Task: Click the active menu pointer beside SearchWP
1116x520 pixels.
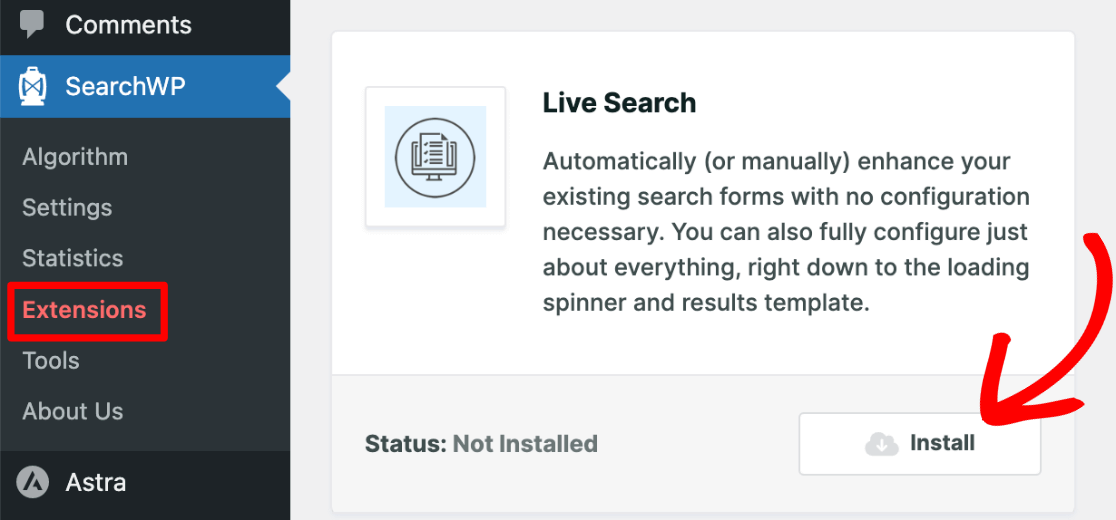Action: pos(283,87)
